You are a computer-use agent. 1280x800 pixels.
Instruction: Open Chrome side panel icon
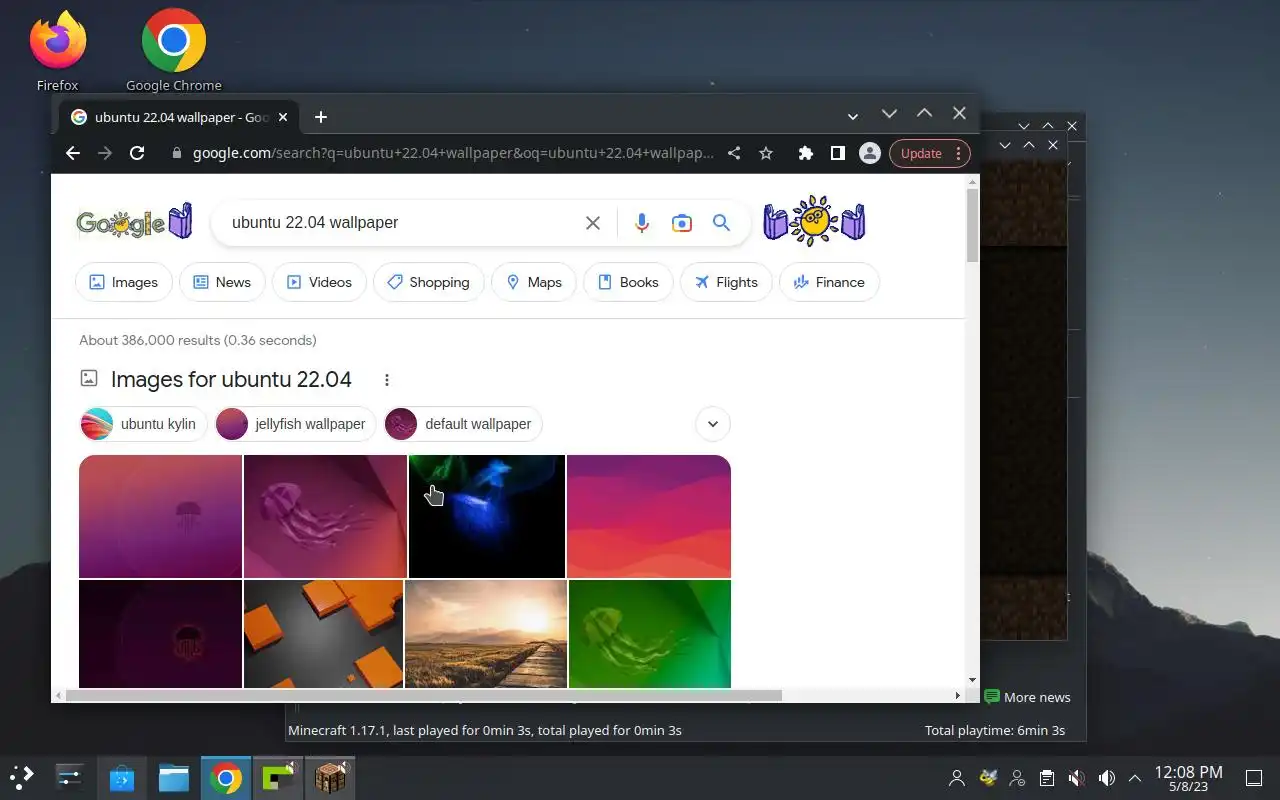coord(838,153)
